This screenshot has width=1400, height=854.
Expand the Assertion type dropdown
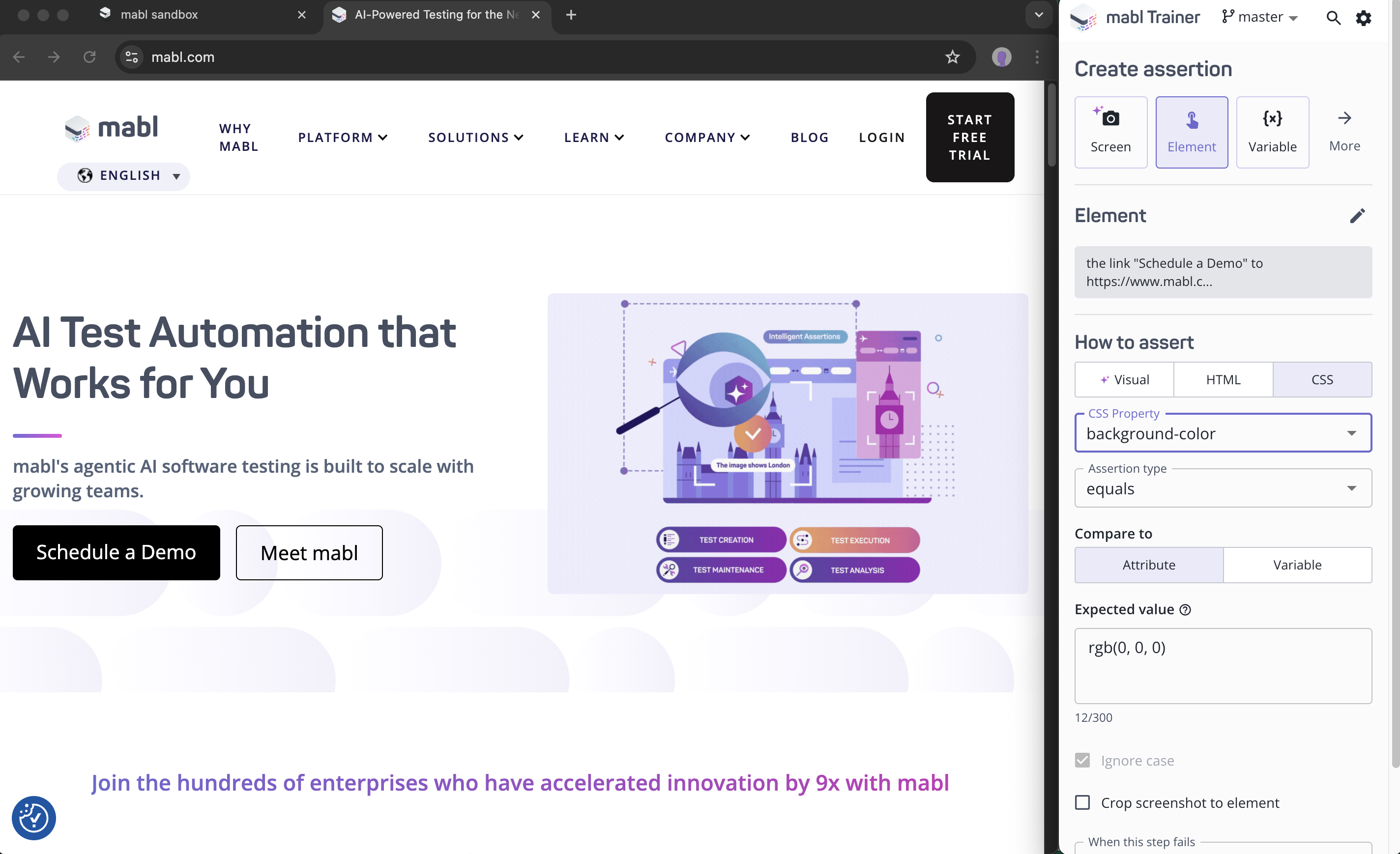(1223, 488)
